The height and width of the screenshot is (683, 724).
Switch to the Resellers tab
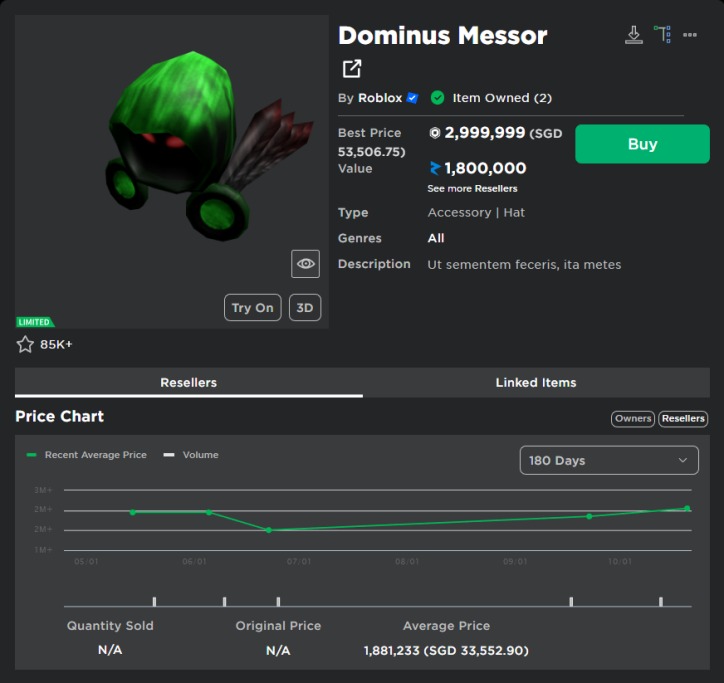coord(188,382)
